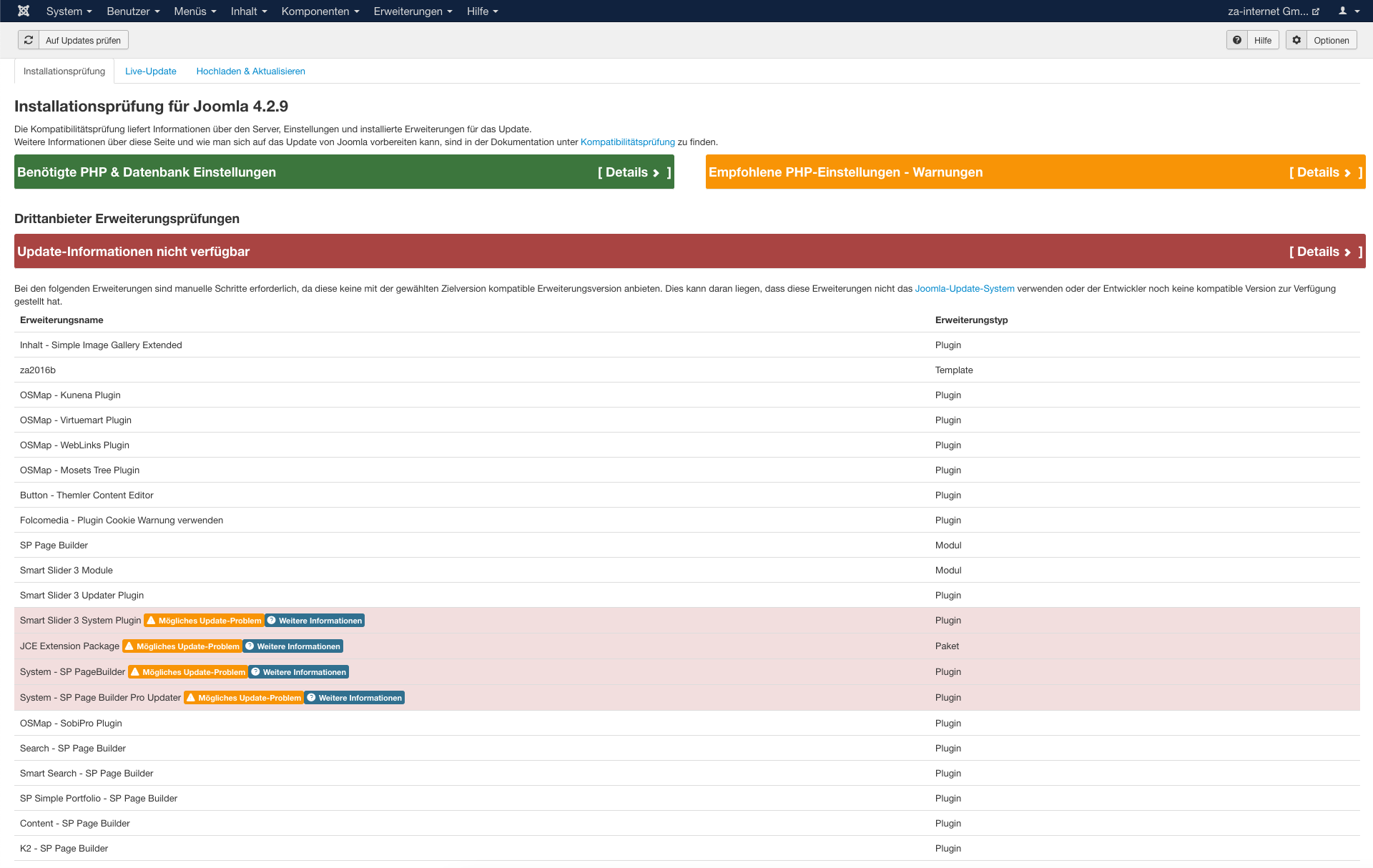Click heading Installationsprüfung für Joomla 4.2.9

[151, 106]
